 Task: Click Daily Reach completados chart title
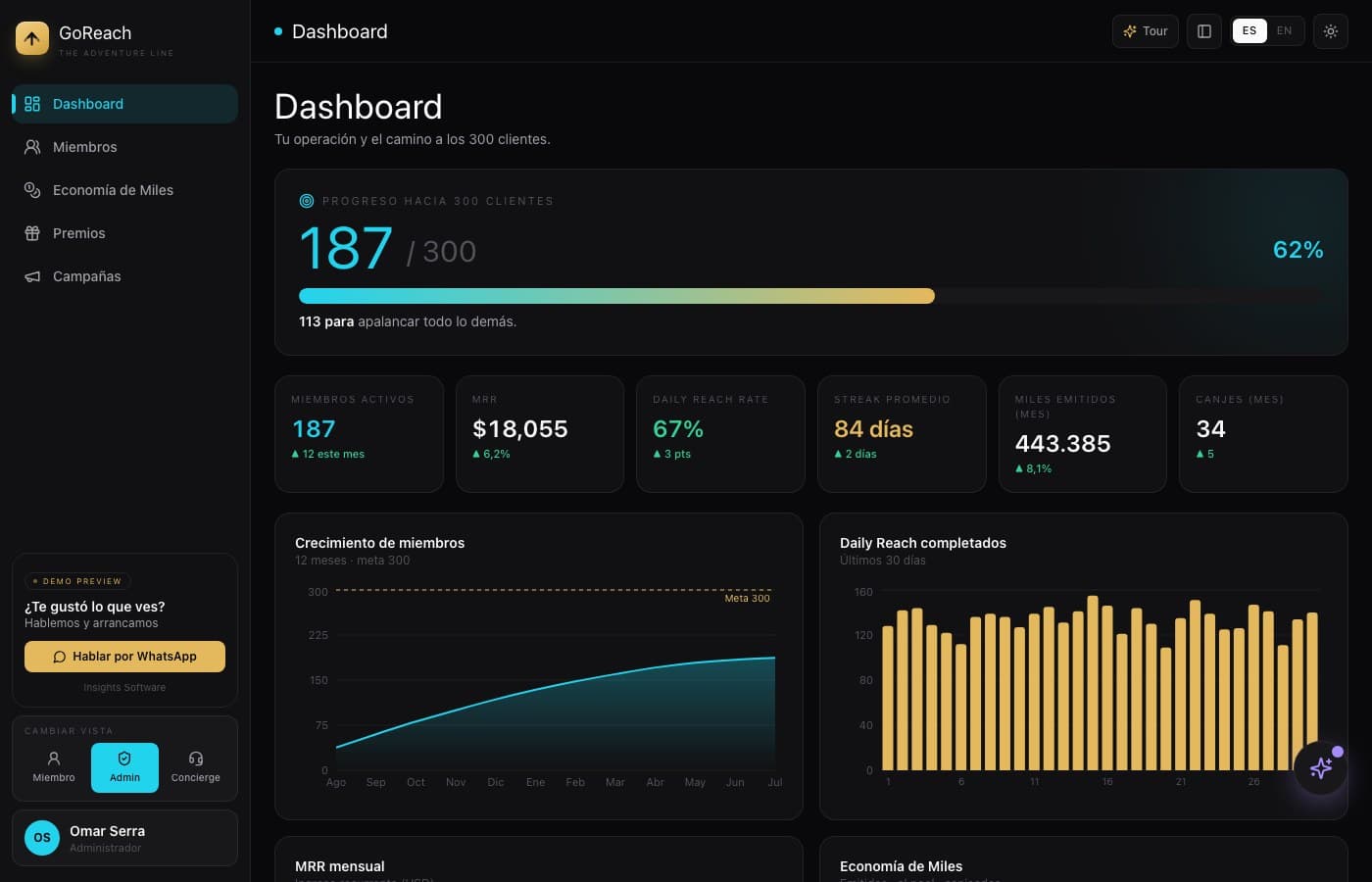coord(923,543)
